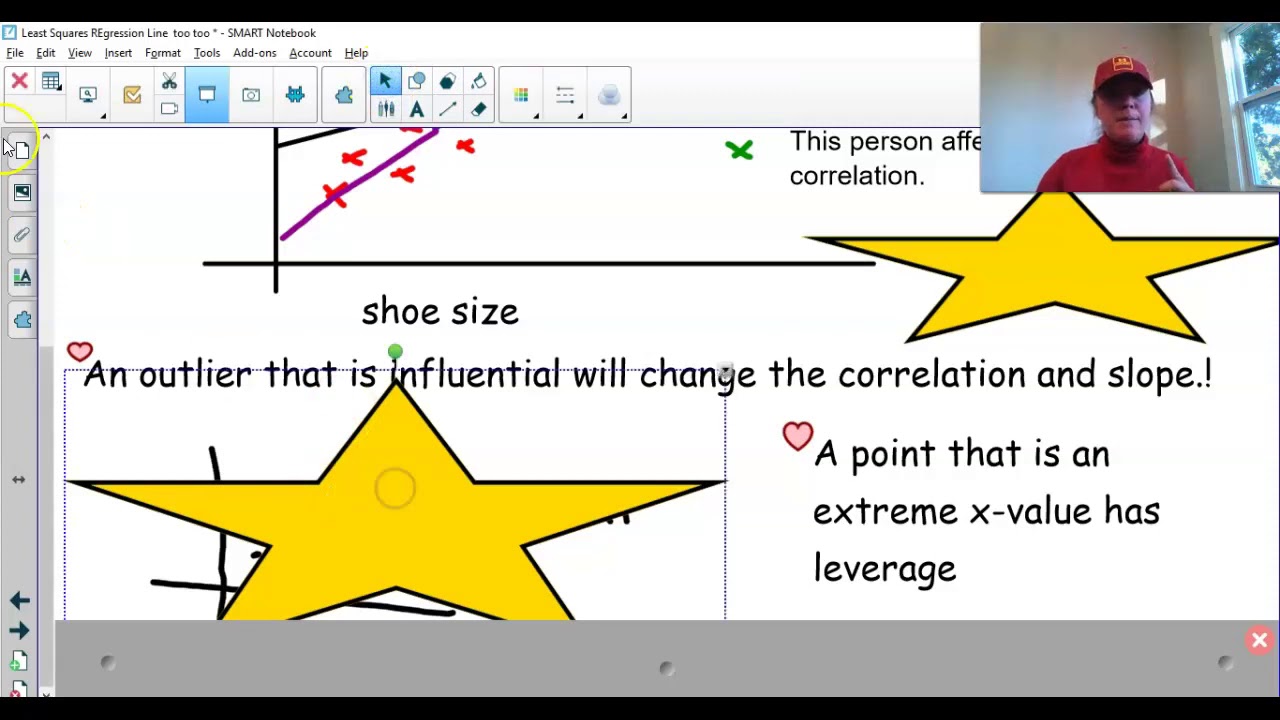The height and width of the screenshot is (720, 1280).
Task: Click the blue monster activity icon
Action: coord(295,95)
